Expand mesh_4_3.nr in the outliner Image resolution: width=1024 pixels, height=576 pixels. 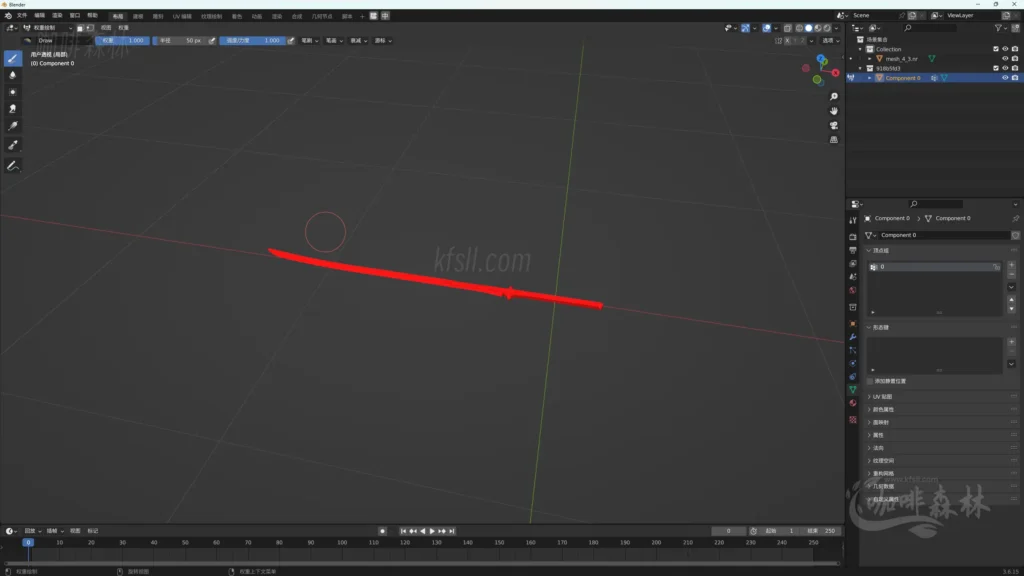coord(869,59)
